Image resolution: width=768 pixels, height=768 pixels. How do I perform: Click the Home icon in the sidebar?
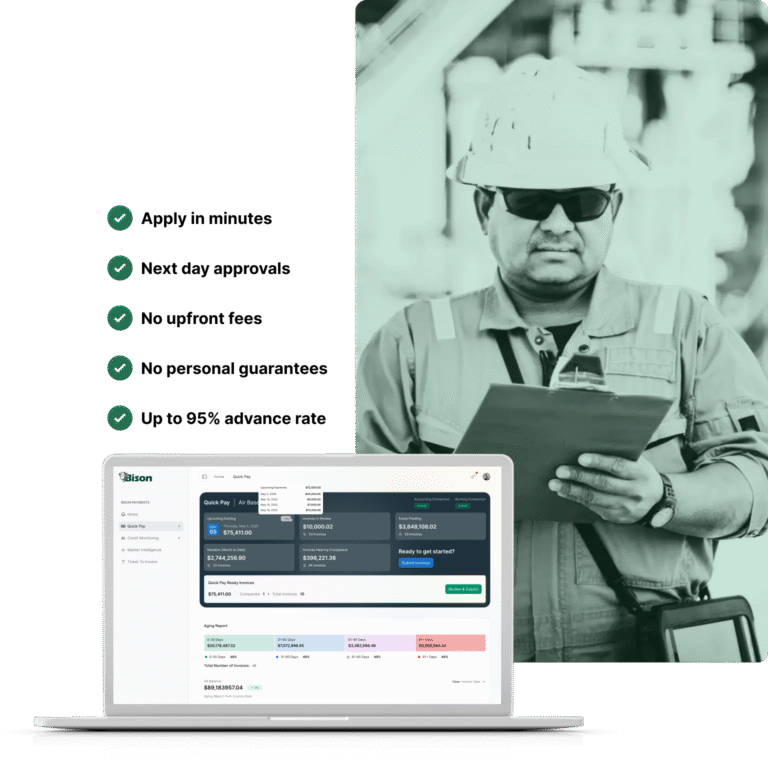[x=123, y=514]
